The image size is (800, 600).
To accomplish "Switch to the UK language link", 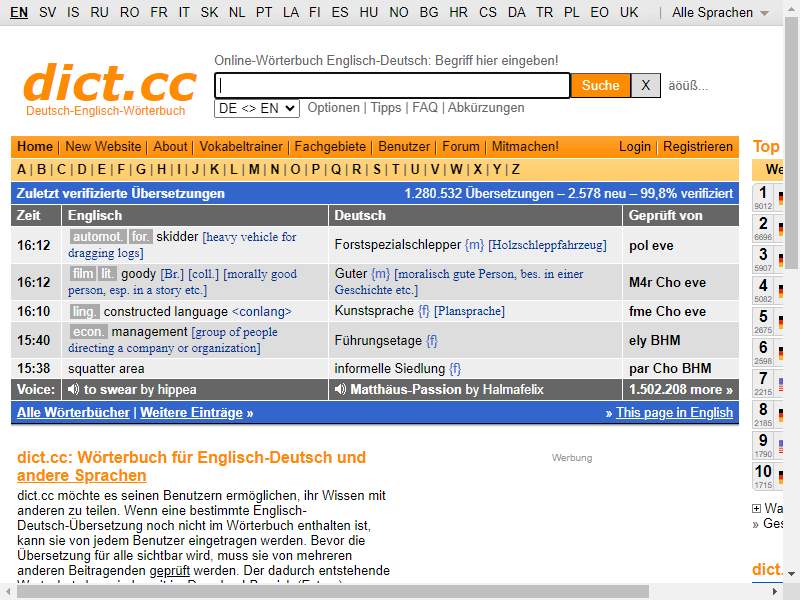I will coord(629,12).
